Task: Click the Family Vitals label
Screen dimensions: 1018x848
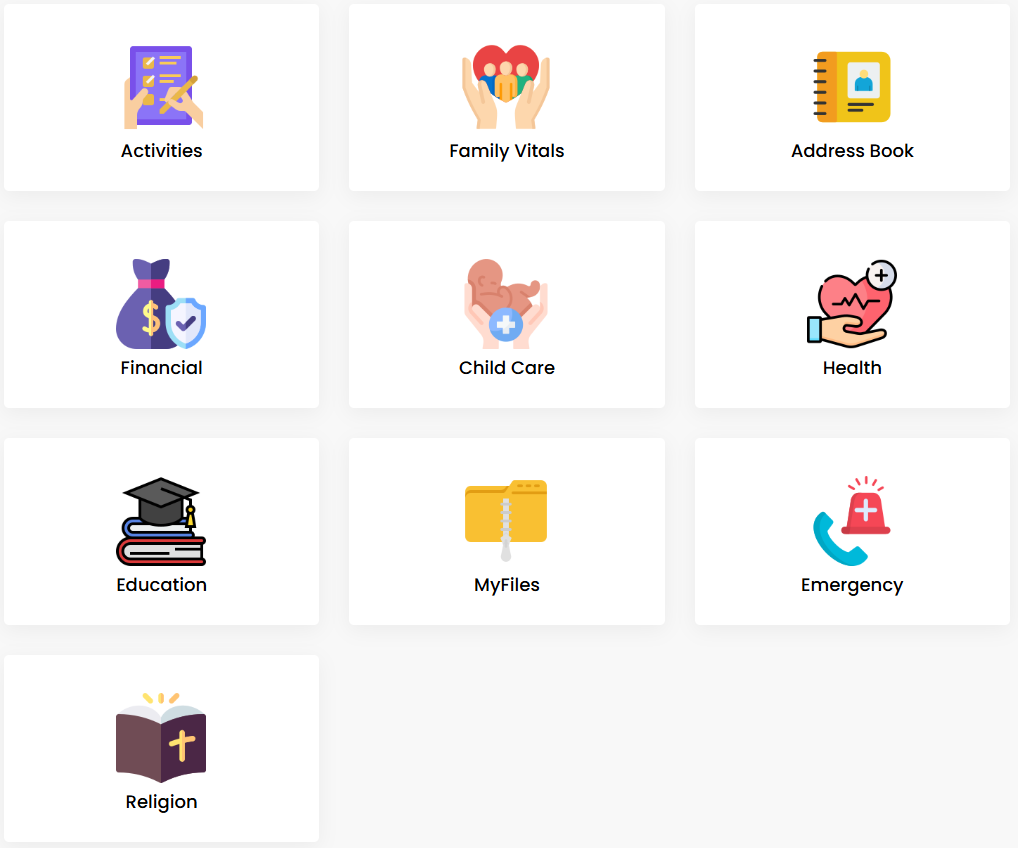Action: (506, 151)
